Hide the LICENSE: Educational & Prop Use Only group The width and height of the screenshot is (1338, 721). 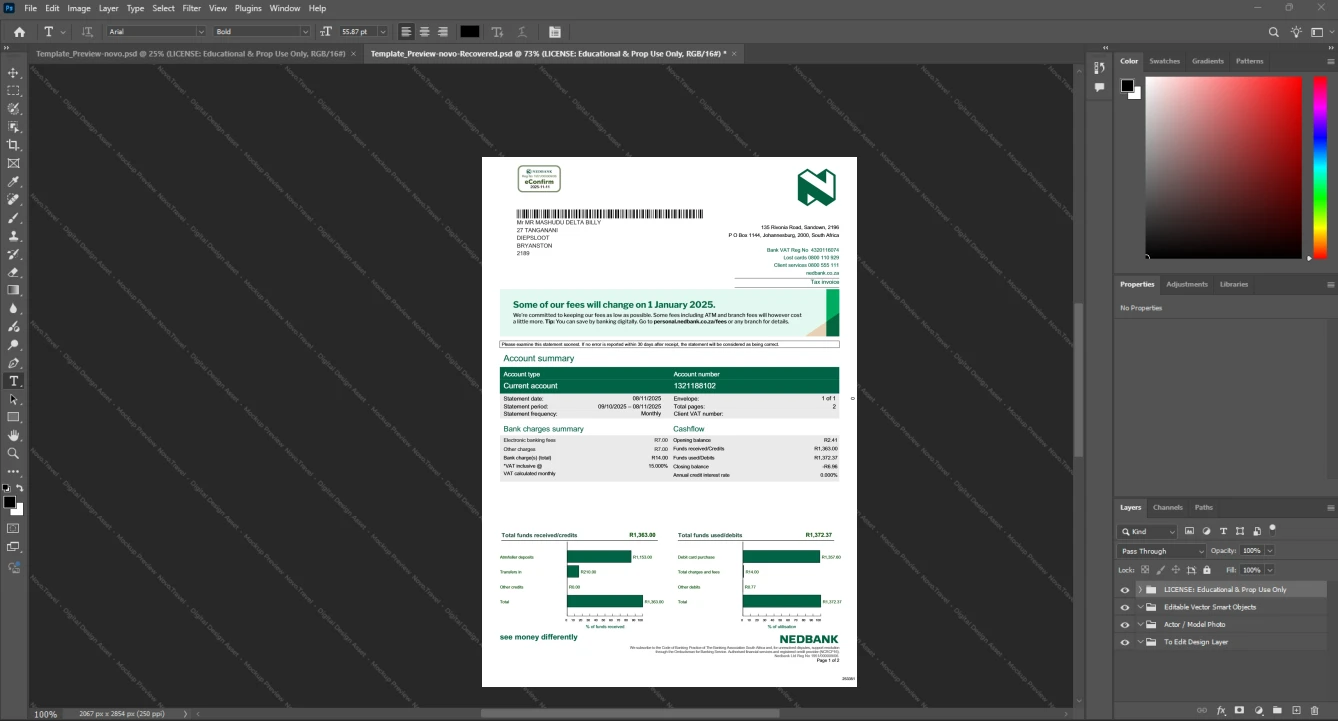[1125, 590]
